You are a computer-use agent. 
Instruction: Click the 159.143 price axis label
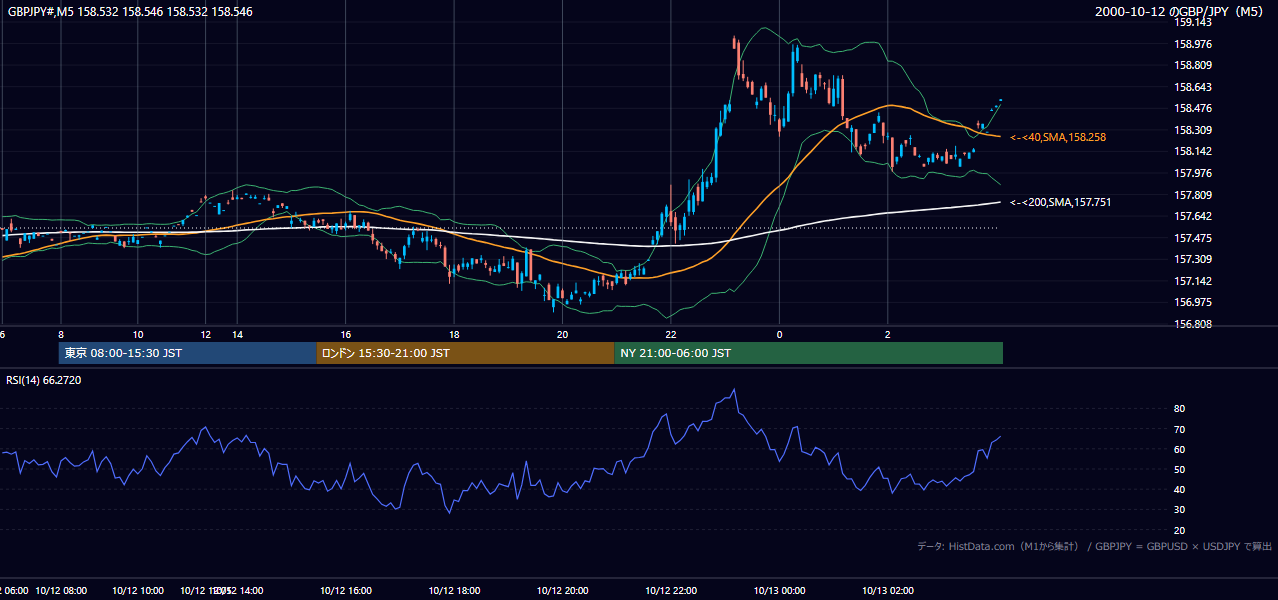(1193, 22)
